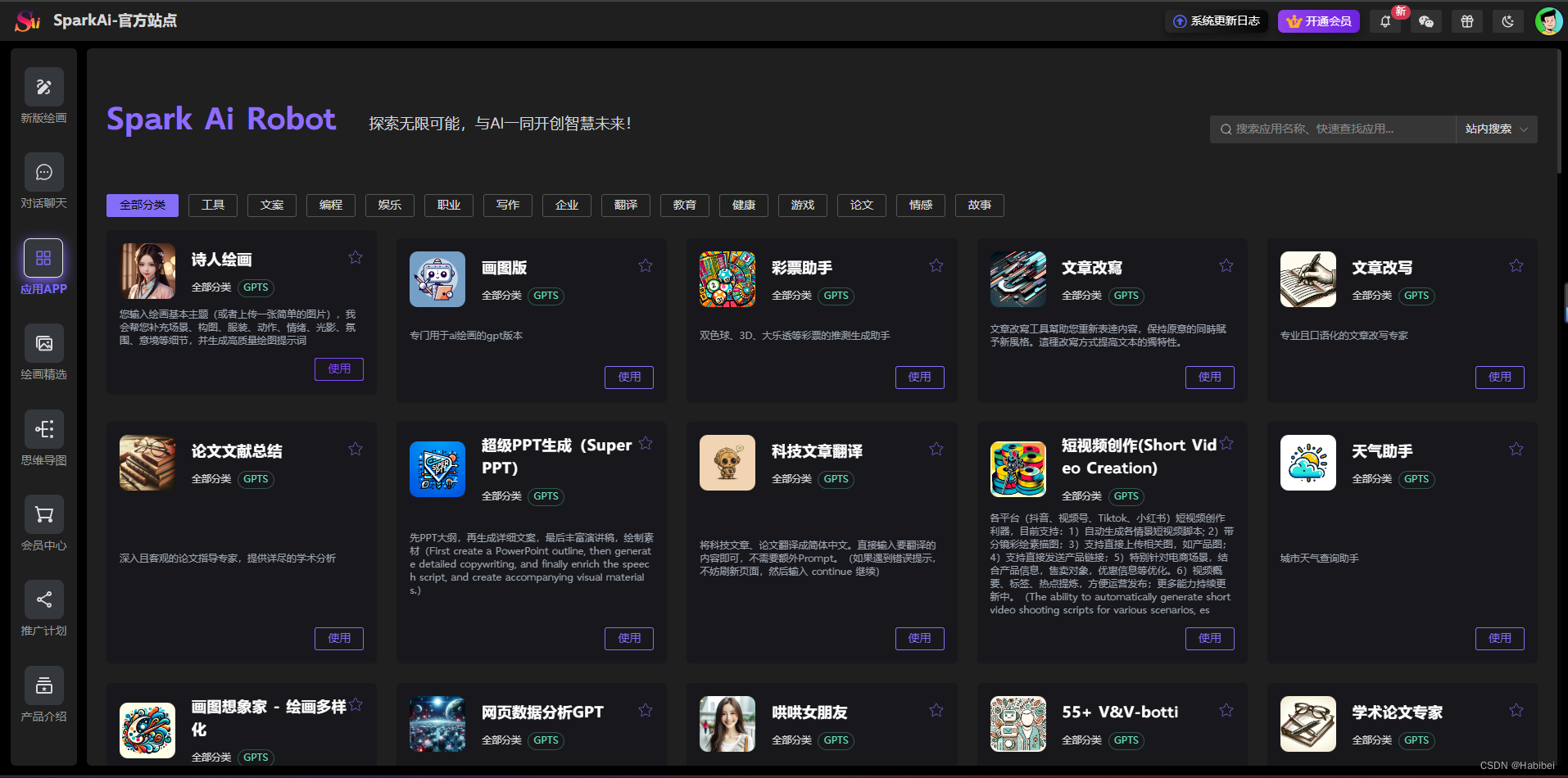This screenshot has width=1568, height=778.
Task: Favorite the 彩票助手 app star
Action: [936, 265]
